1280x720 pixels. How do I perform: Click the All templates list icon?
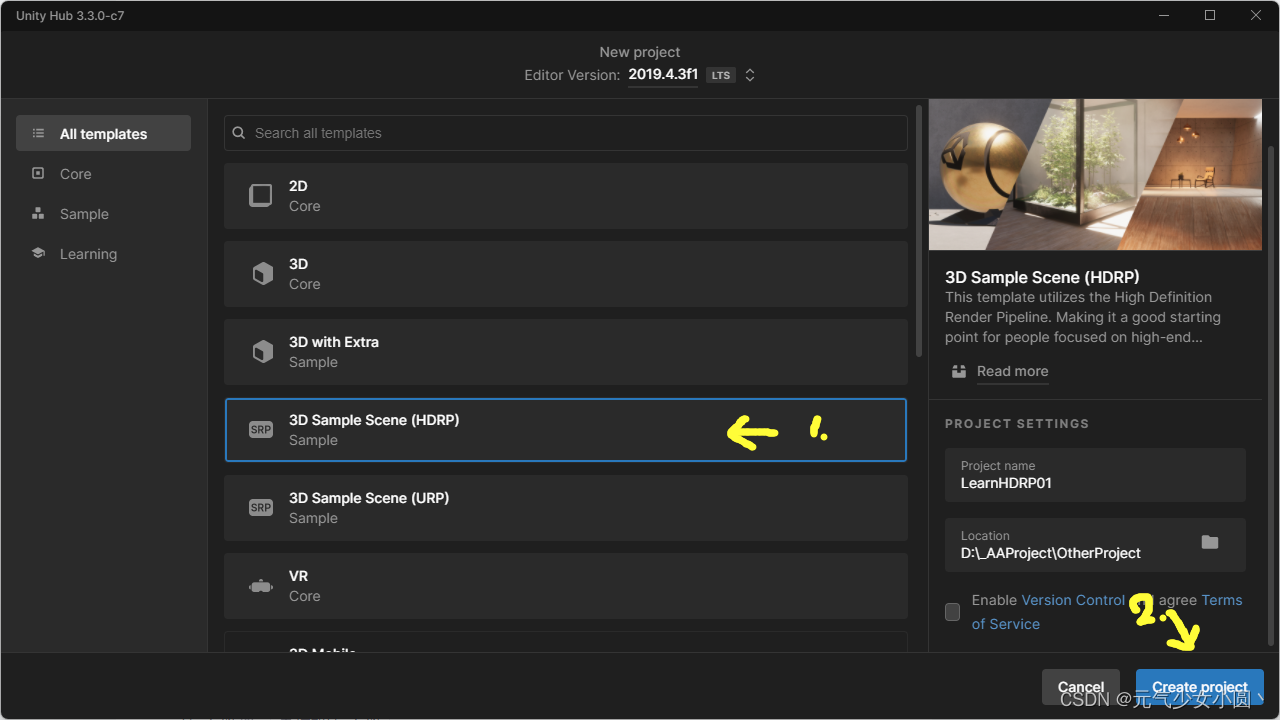38,133
